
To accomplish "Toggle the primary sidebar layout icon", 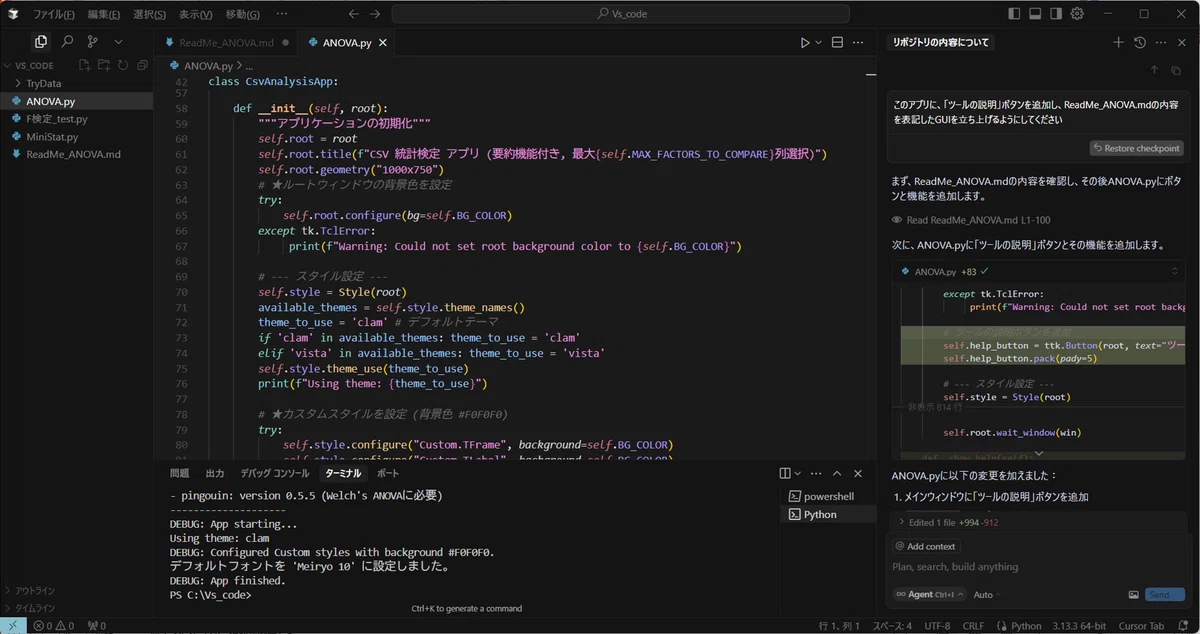I will (1015, 14).
